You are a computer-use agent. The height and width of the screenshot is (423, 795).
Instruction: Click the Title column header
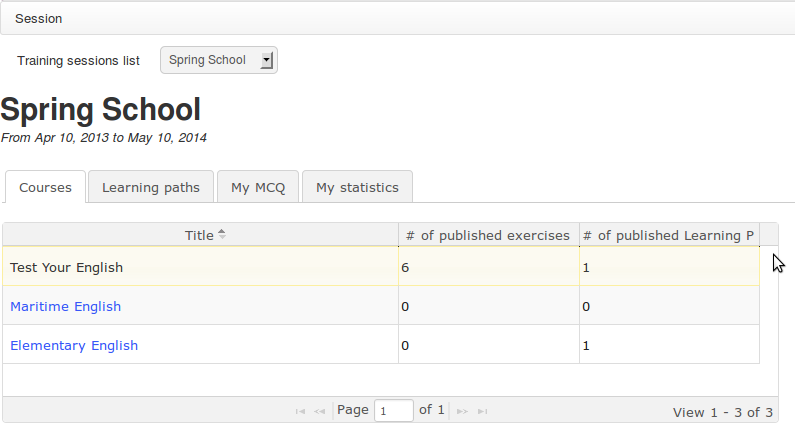pos(199,236)
